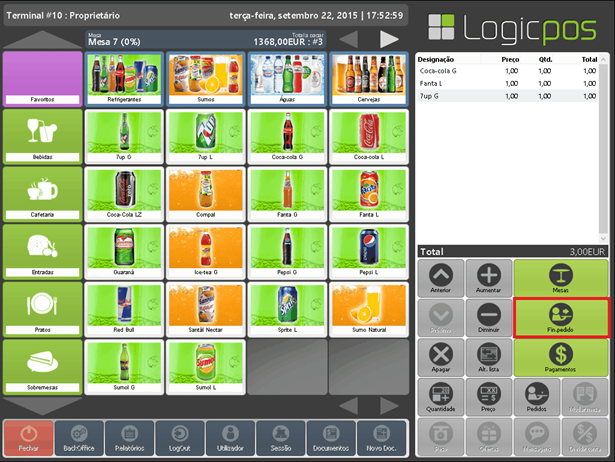This screenshot has height=462, width=615.
Task: Go to next subcategory page arrow
Action: coord(389,39)
